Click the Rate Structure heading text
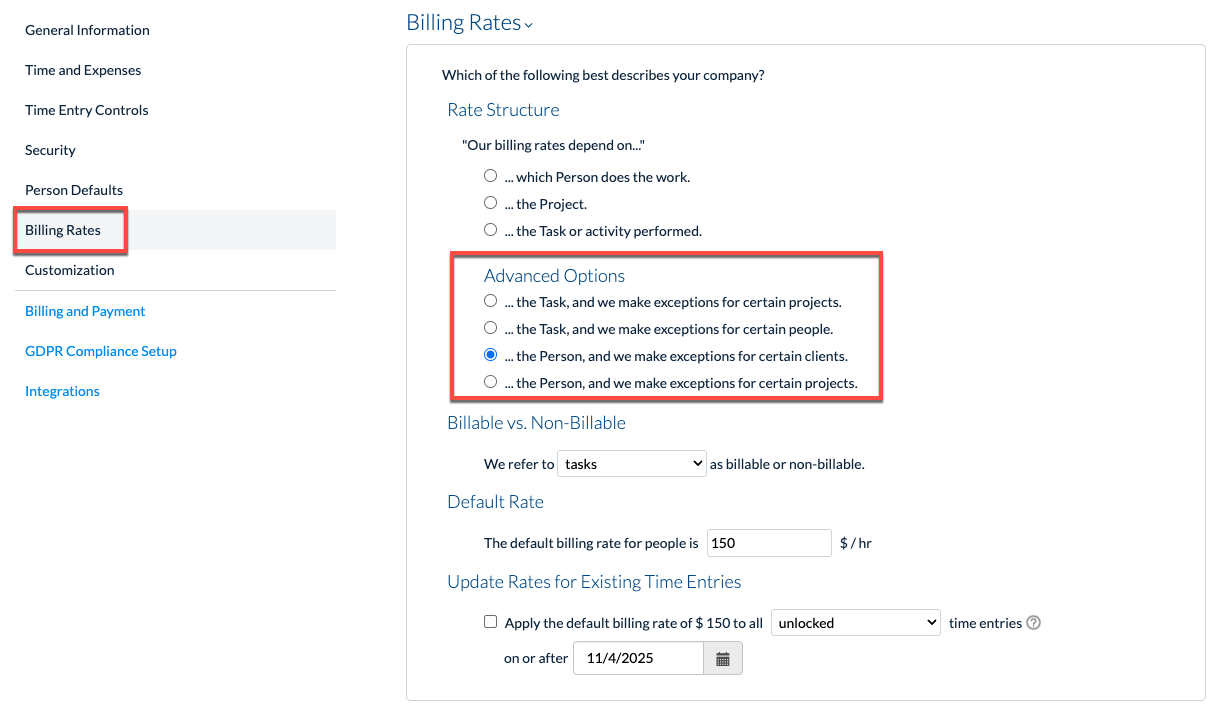The width and height of the screenshot is (1220, 720). pos(503,110)
